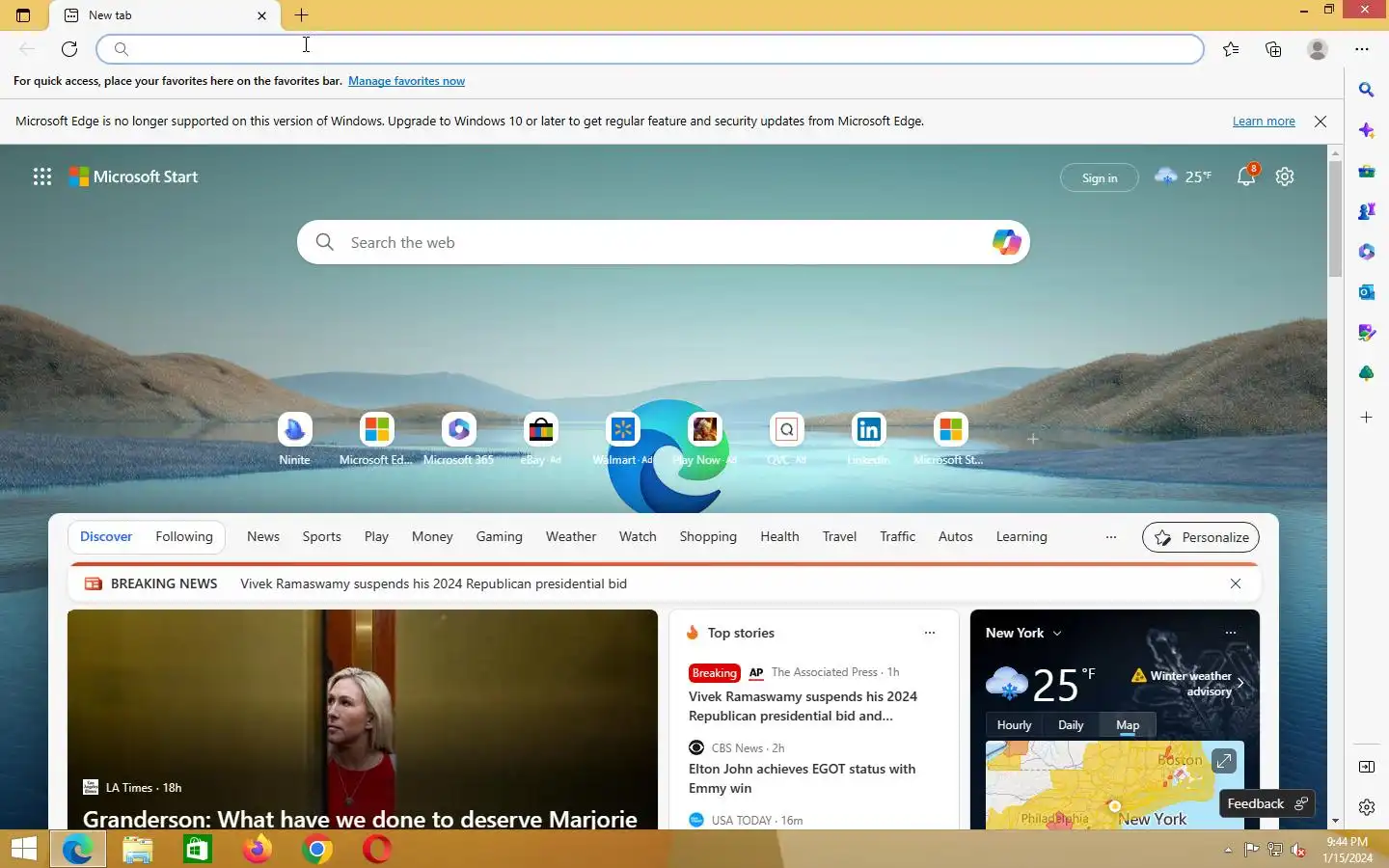Viewport: 1389px width, 868px height.
Task: Open the Ninite quick link
Action: tap(294, 440)
